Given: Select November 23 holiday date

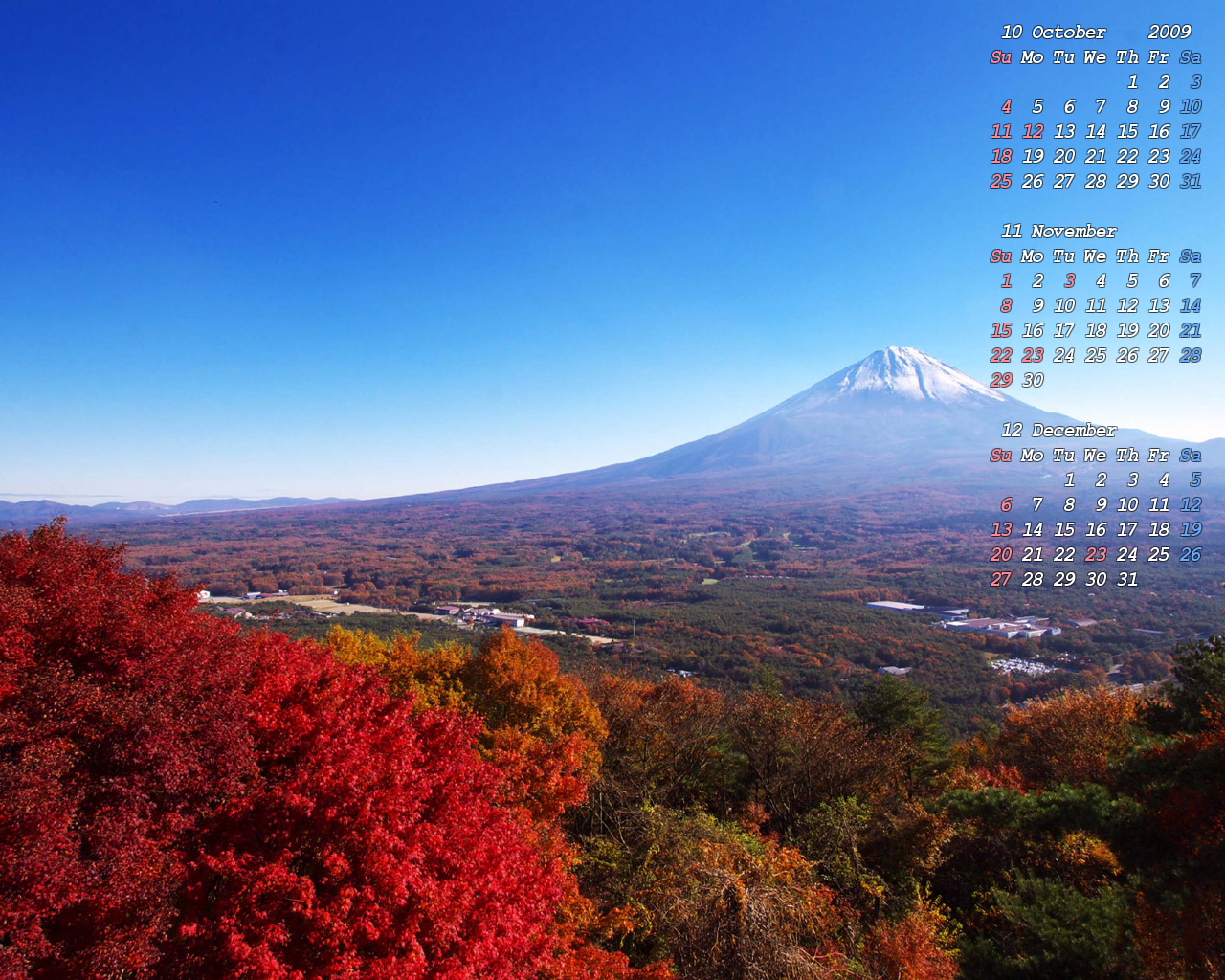Looking at the screenshot, I should pyautogui.click(x=1033, y=356).
